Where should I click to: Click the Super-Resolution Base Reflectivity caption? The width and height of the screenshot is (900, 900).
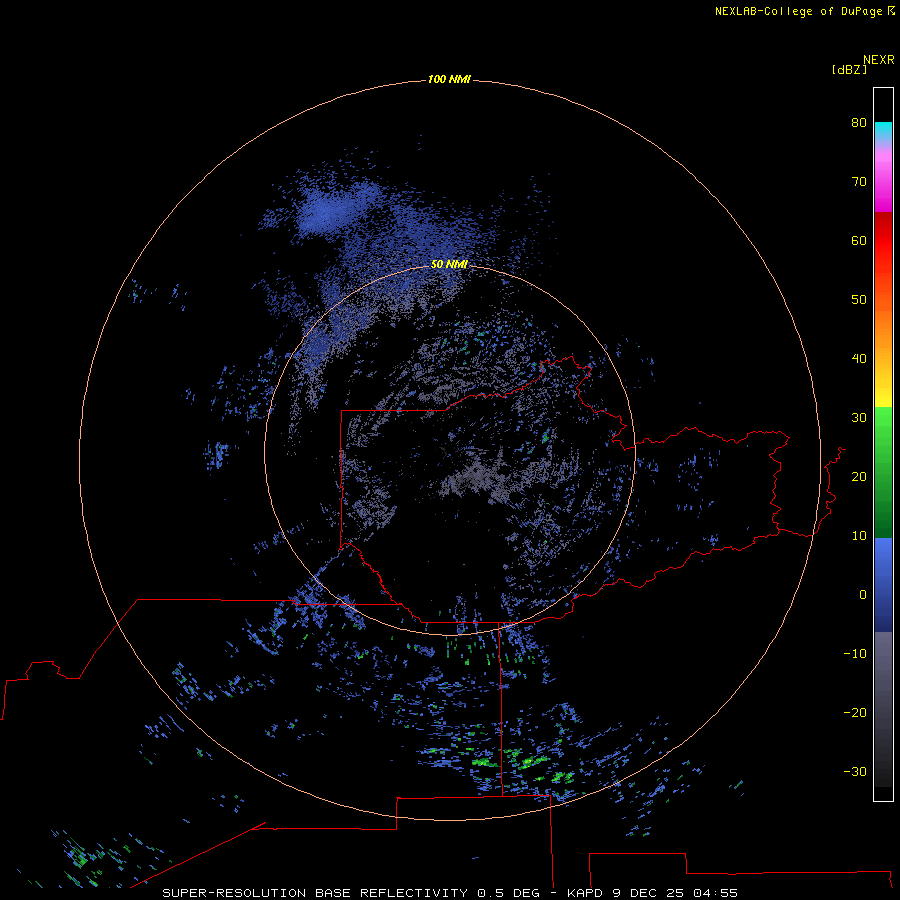pyautogui.click(x=449, y=893)
